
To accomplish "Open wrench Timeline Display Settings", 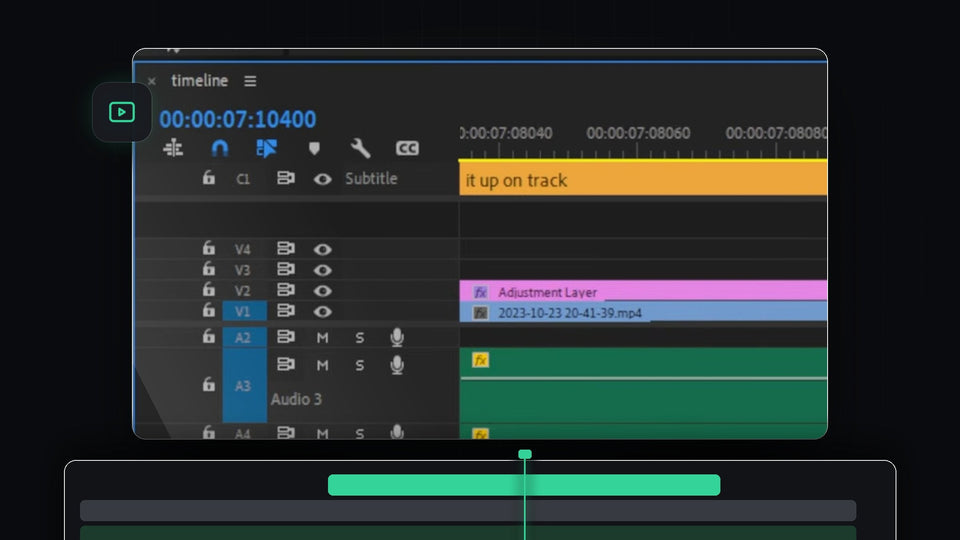I will pyautogui.click(x=360, y=148).
